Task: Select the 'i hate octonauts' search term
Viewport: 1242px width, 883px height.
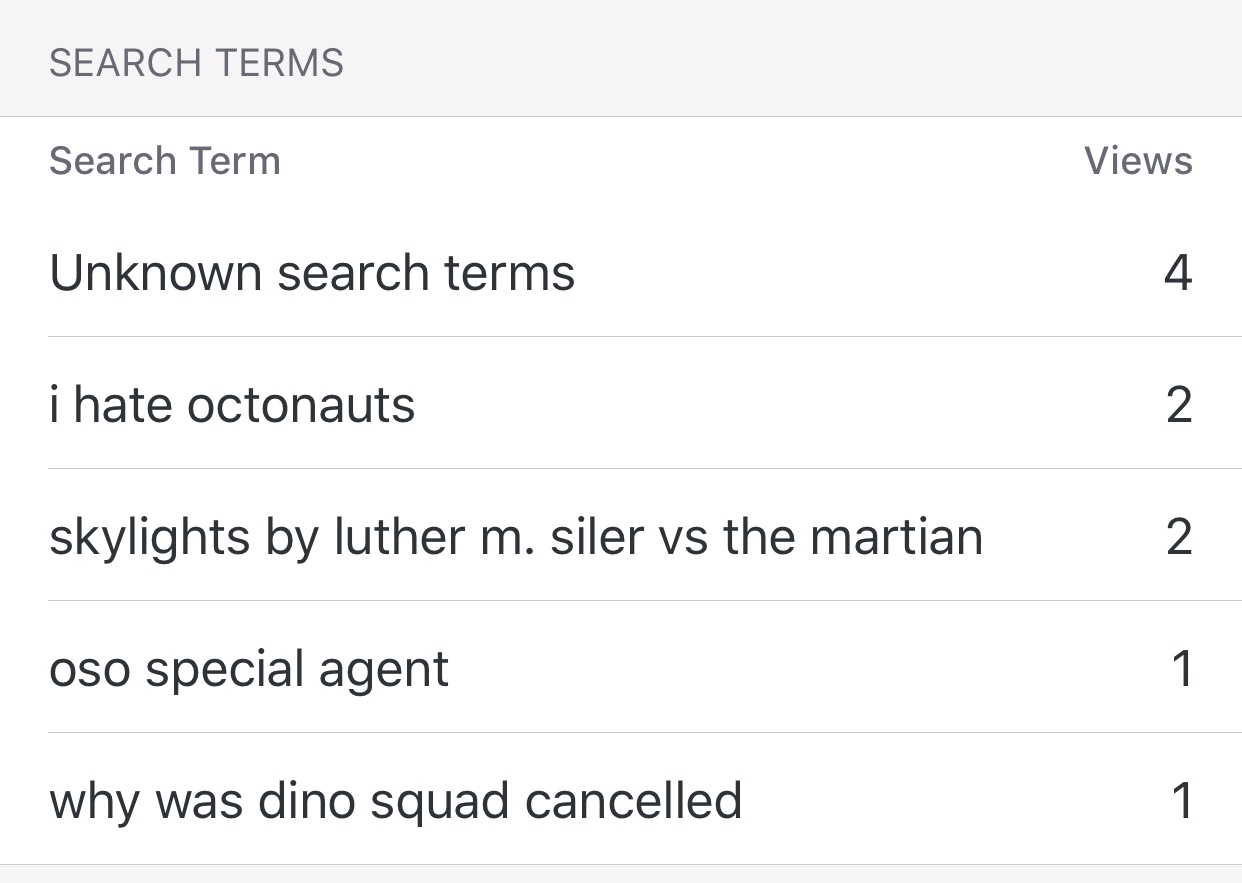Action: (x=232, y=405)
